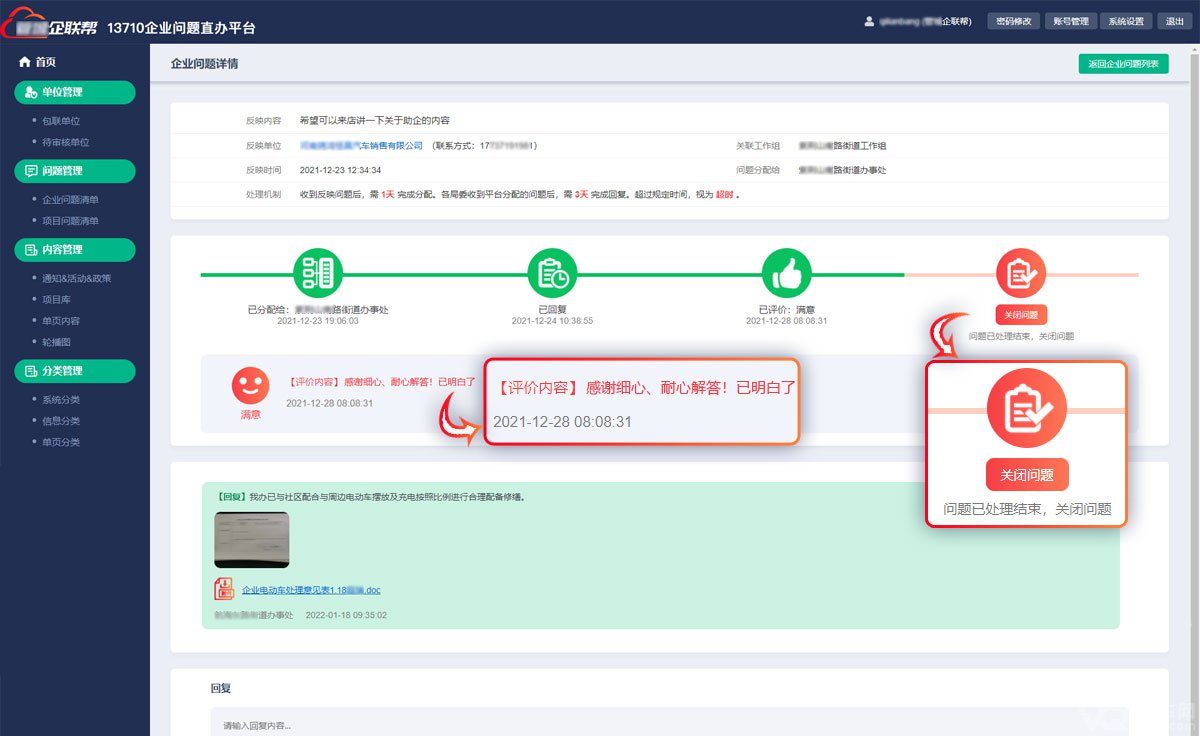Click the doc file download icon
The image size is (1200, 736).
pyautogui.click(x=224, y=589)
